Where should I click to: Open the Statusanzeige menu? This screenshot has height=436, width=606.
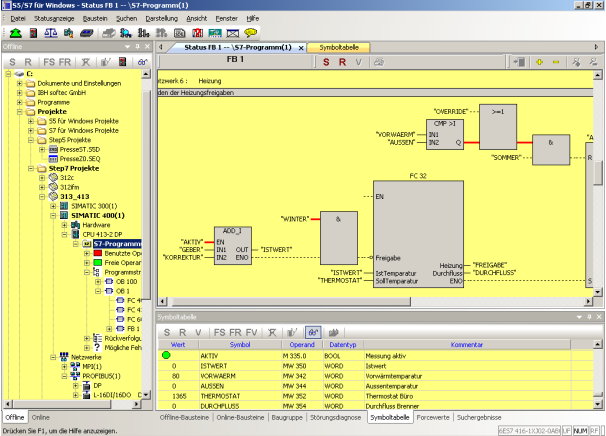(x=54, y=19)
